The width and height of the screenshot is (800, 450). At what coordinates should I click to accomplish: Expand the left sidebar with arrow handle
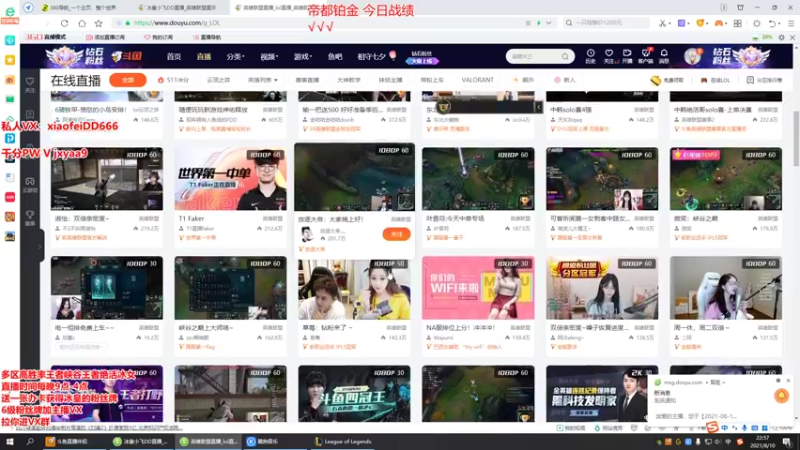click(40, 247)
